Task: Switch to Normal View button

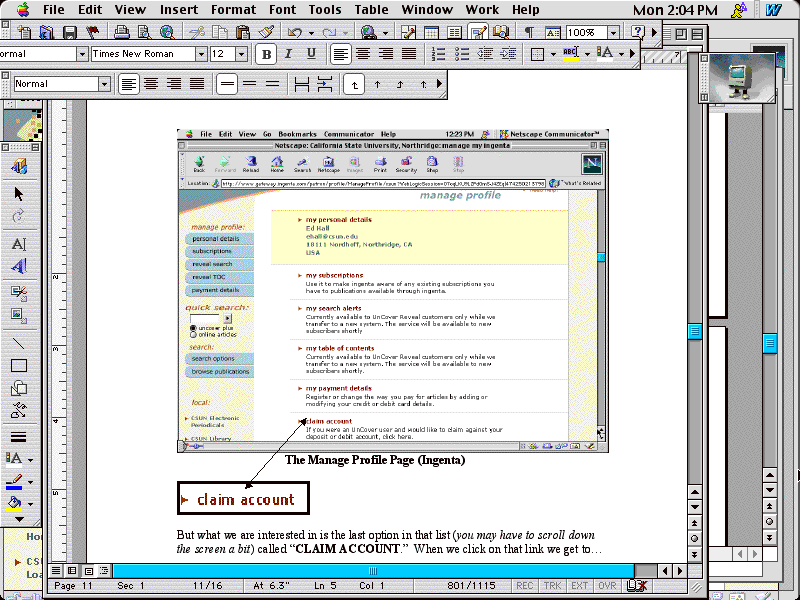Action: 56,570
